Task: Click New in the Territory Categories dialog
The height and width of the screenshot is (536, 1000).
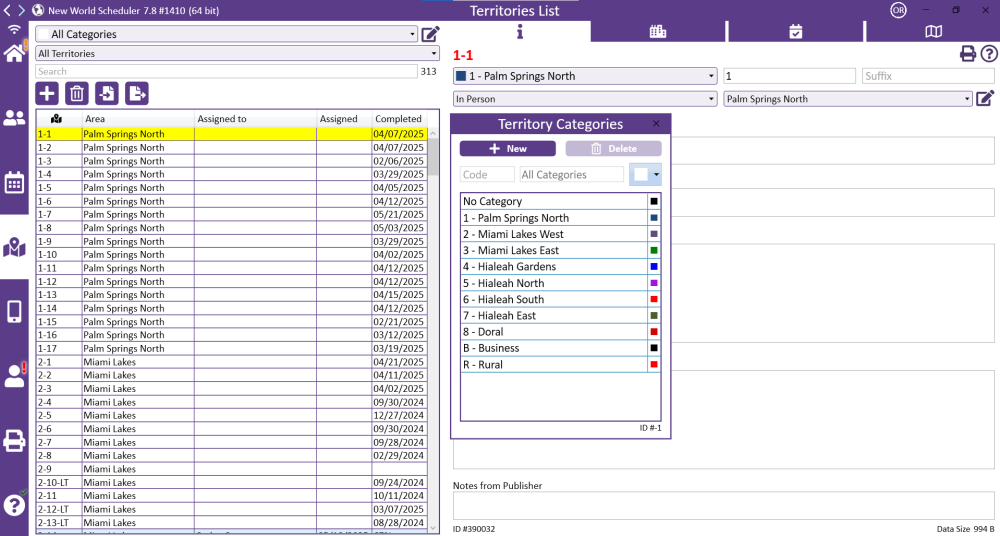Action: (x=507, y=148)
